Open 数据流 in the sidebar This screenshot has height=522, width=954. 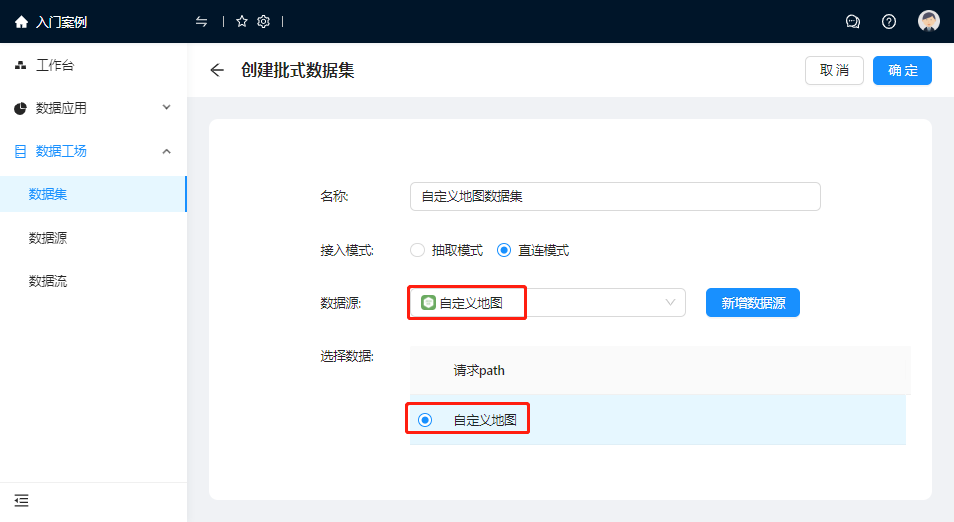tap(48, 281)
